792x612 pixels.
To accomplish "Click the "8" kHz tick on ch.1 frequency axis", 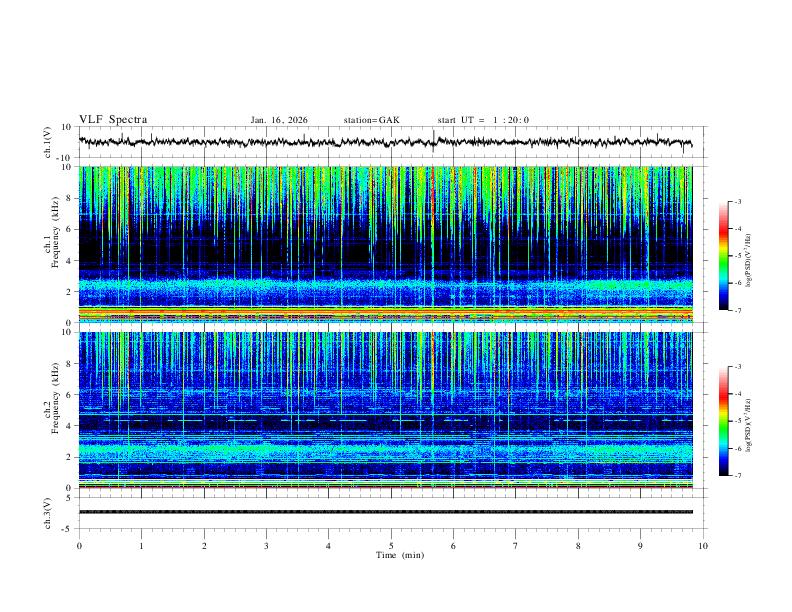I will click(69, 198).
